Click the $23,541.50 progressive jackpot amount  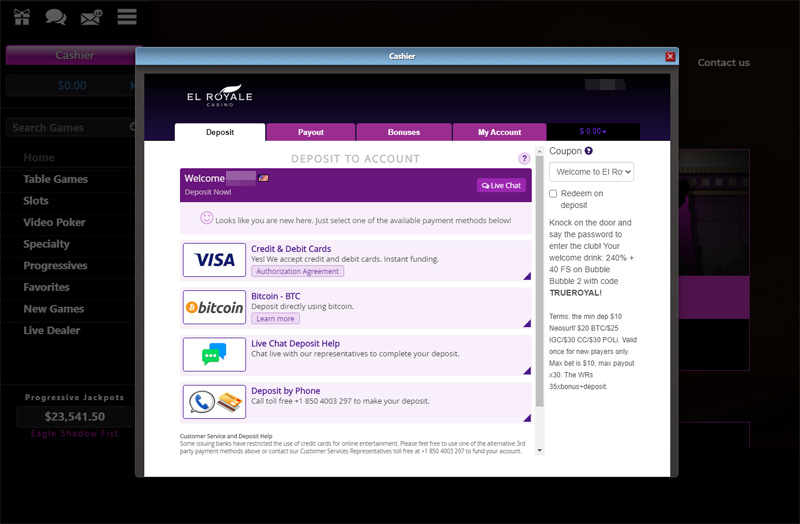(x=74, y=417)
